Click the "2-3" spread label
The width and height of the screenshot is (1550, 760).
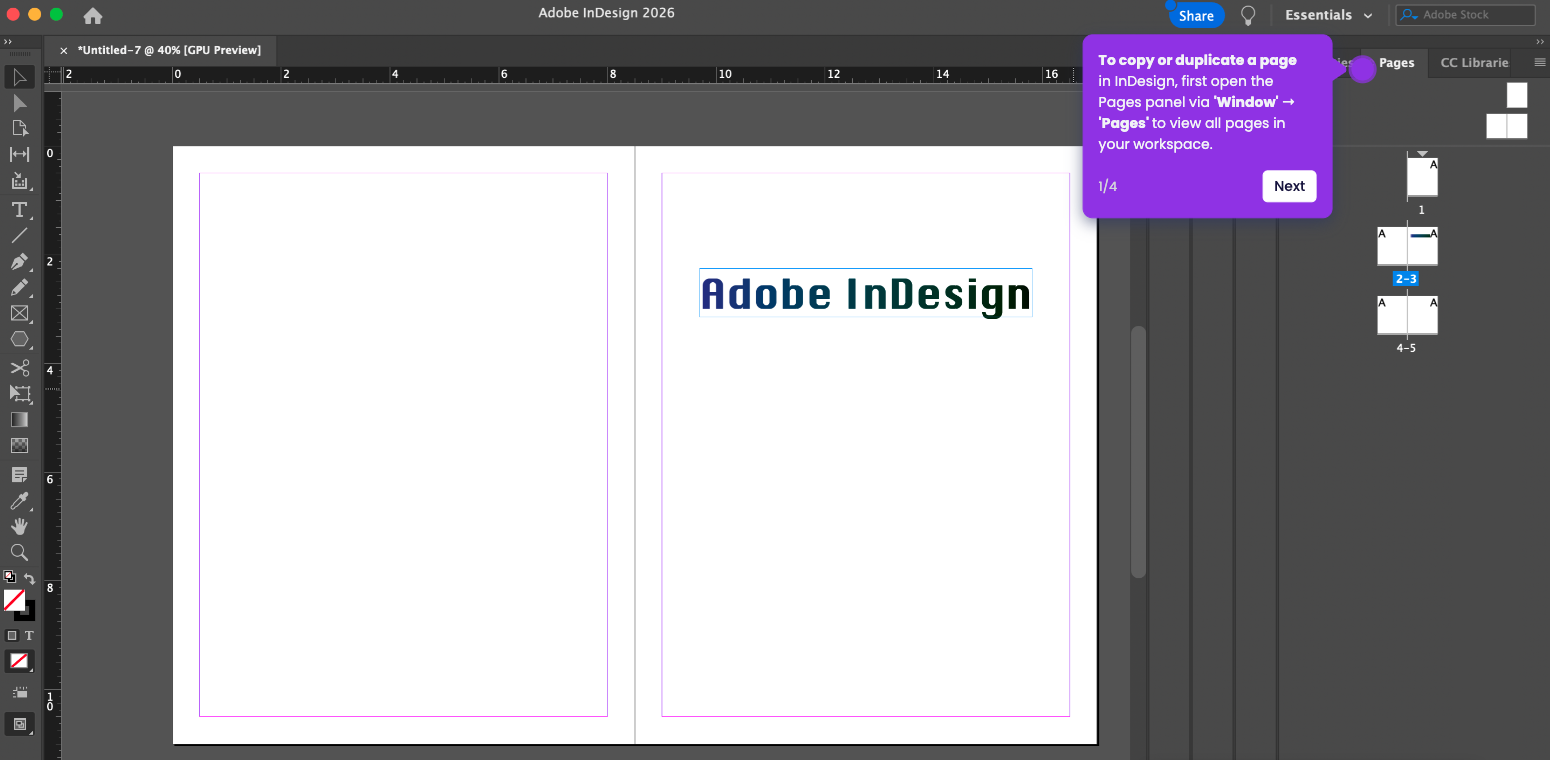tap(1406, 279)
